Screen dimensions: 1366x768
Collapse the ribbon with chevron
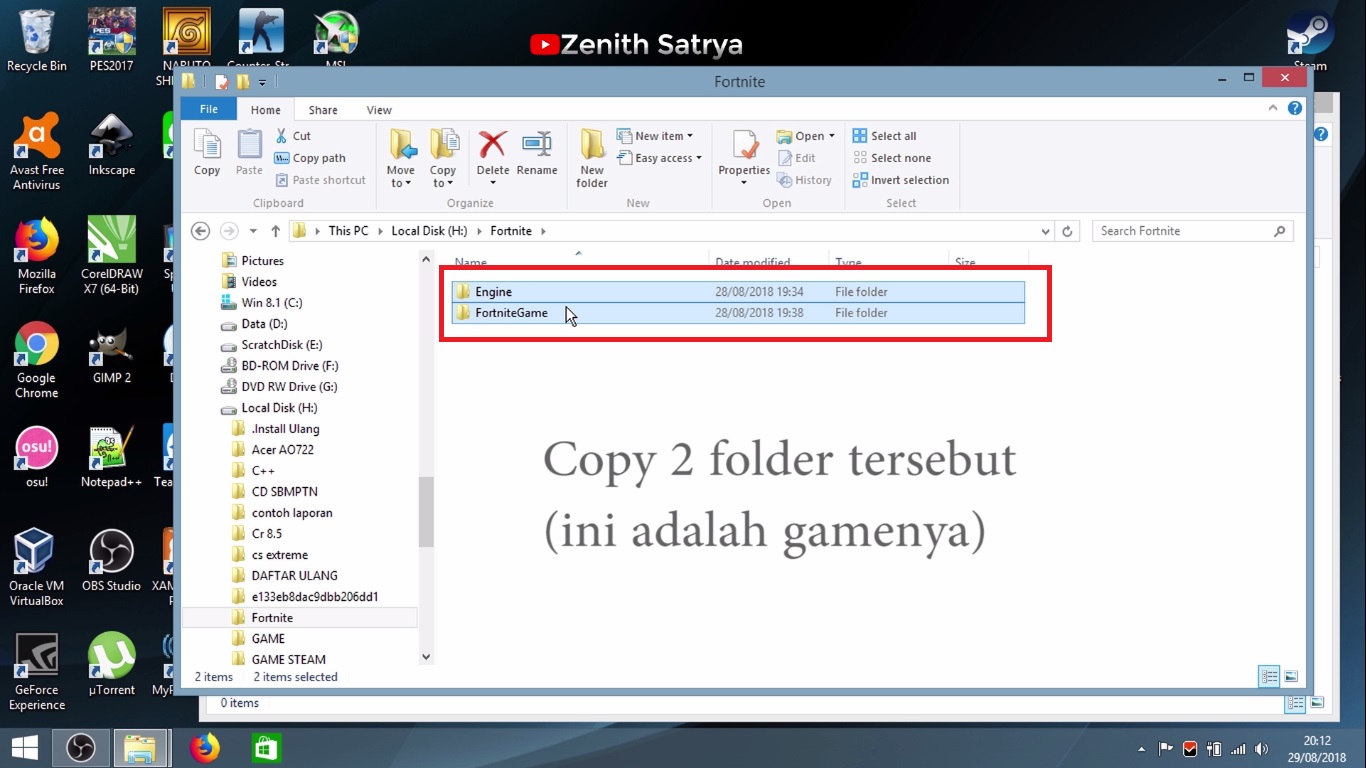1273,109
